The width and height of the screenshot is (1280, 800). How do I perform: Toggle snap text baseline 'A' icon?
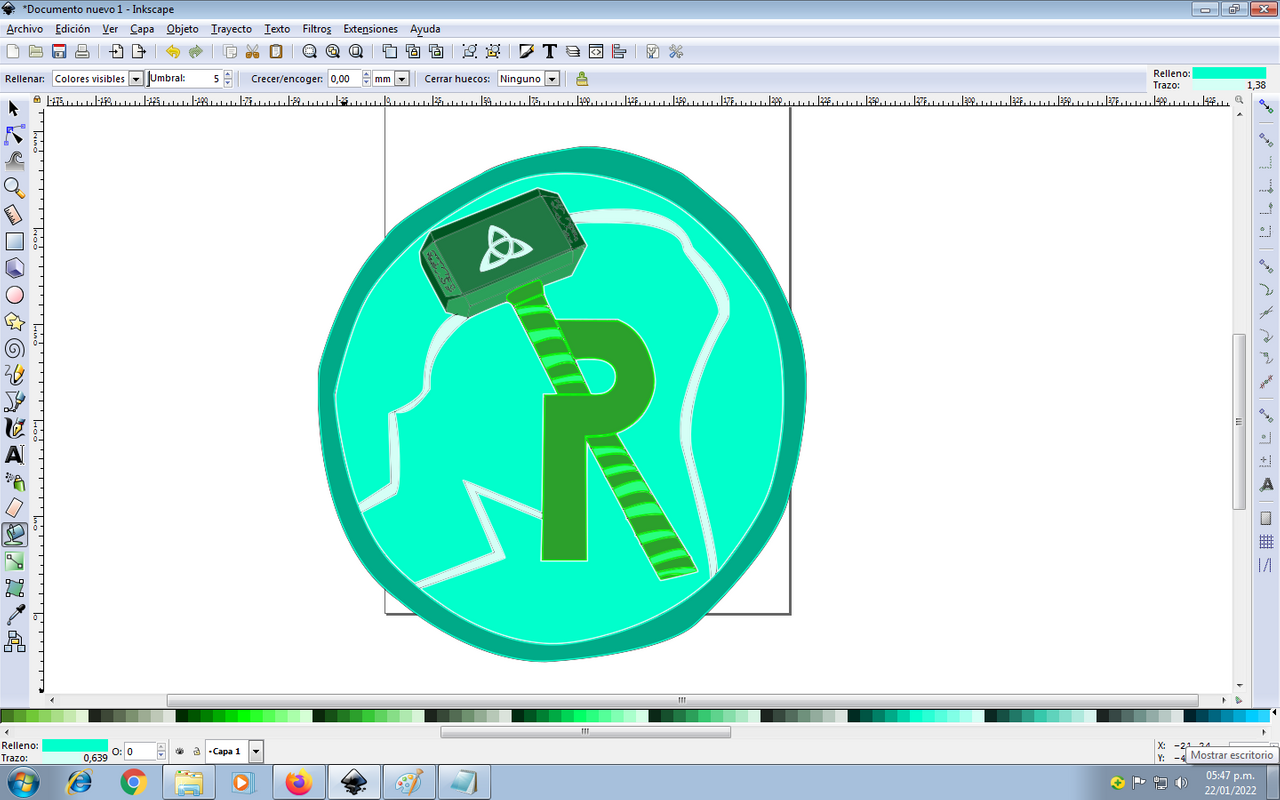tap(1266, 484)
